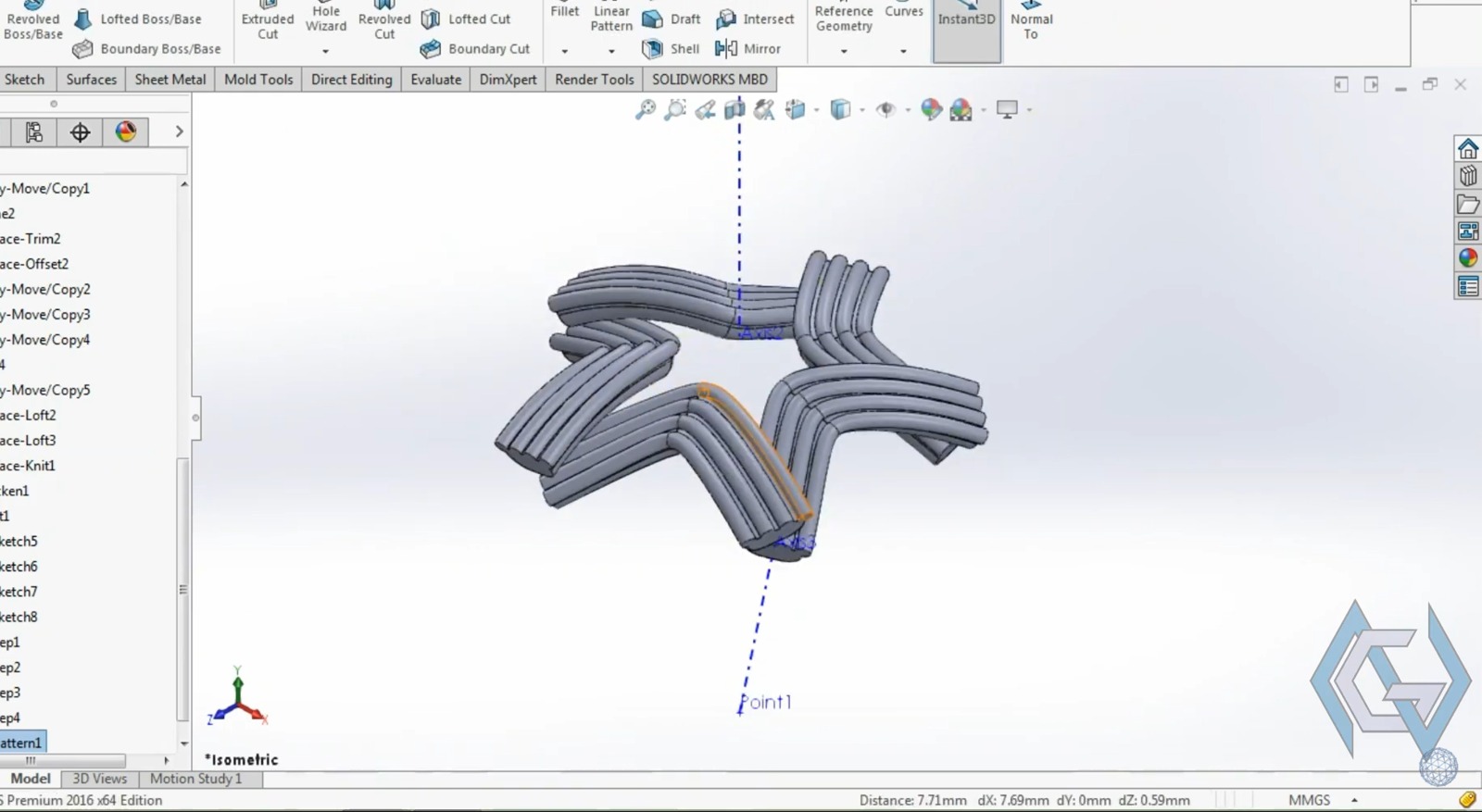Switch to the Sheet Metal tab

[170, 80]
